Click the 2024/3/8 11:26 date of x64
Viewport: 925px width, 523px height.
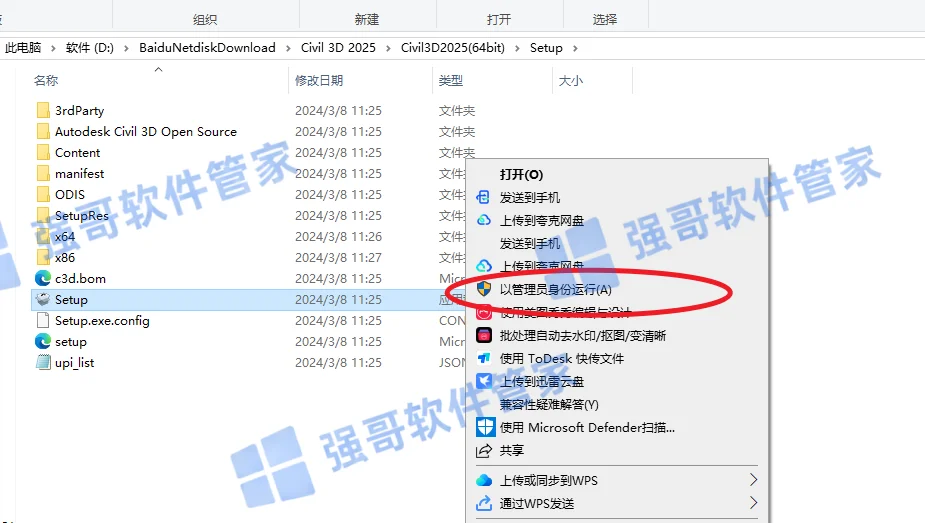click(338, 237)
